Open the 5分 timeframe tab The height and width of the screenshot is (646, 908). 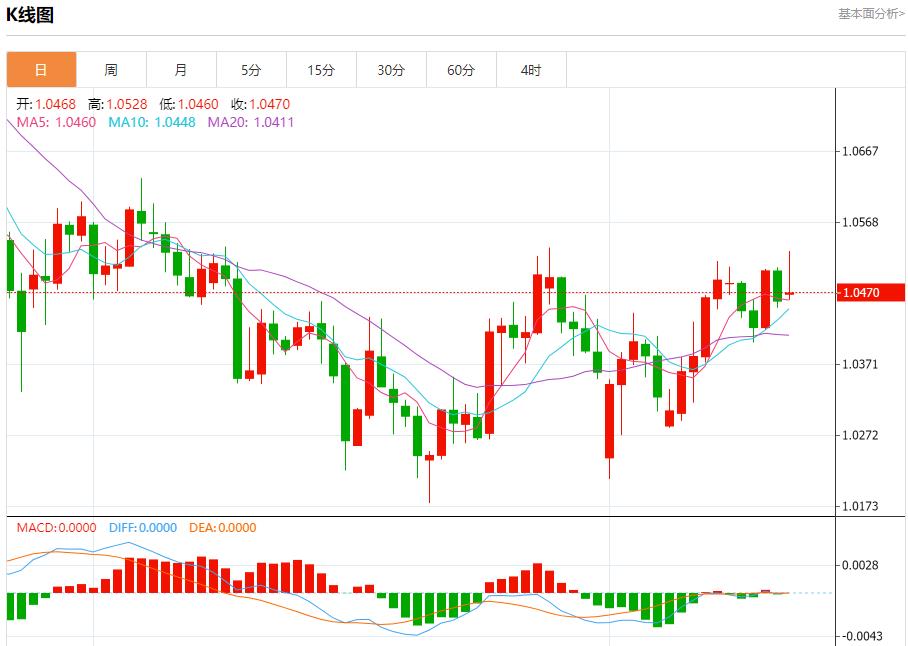pyautogui.click(x=251, y=70)
